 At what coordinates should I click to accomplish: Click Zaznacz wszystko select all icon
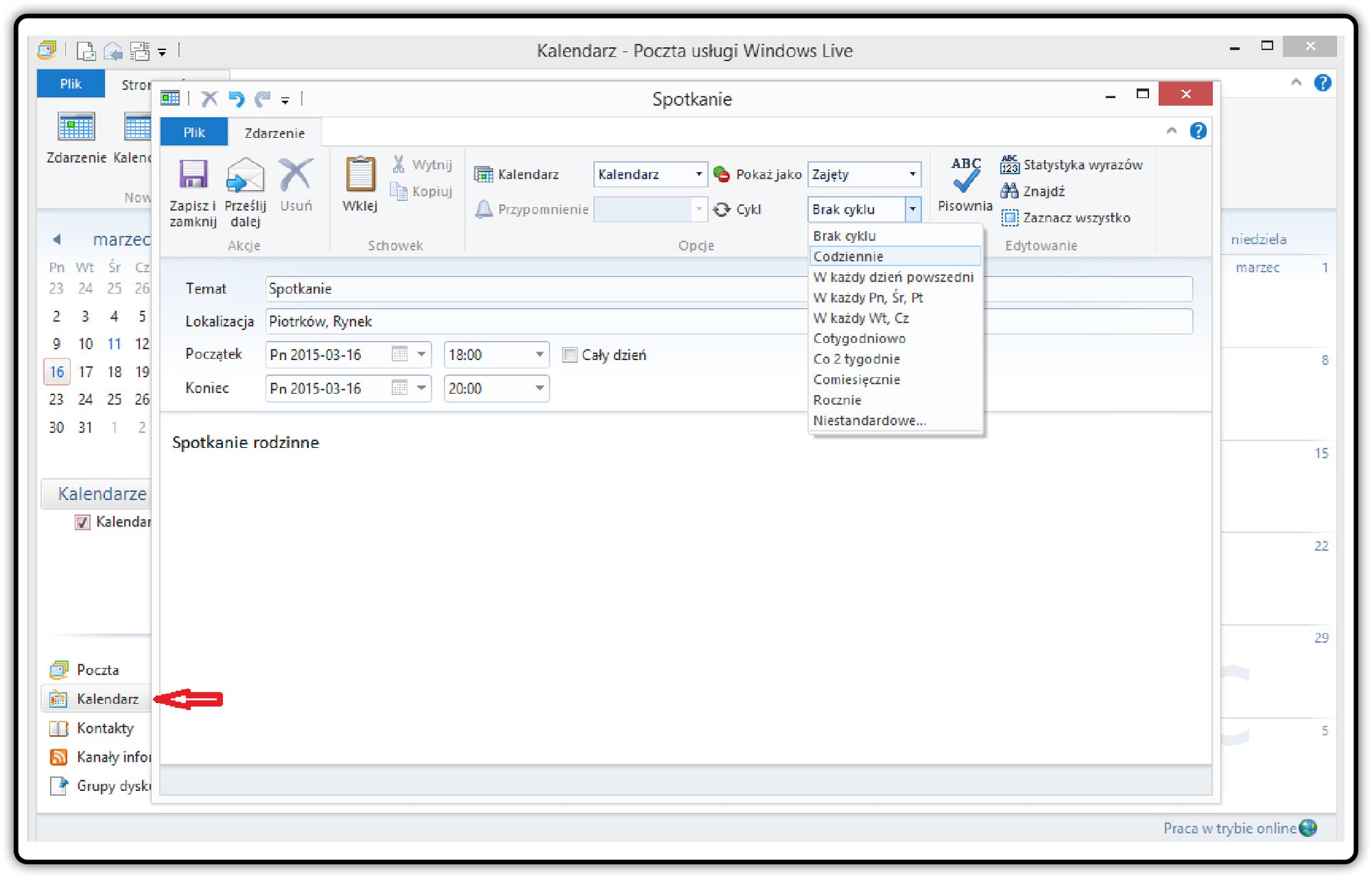[x=1009, y=217]
